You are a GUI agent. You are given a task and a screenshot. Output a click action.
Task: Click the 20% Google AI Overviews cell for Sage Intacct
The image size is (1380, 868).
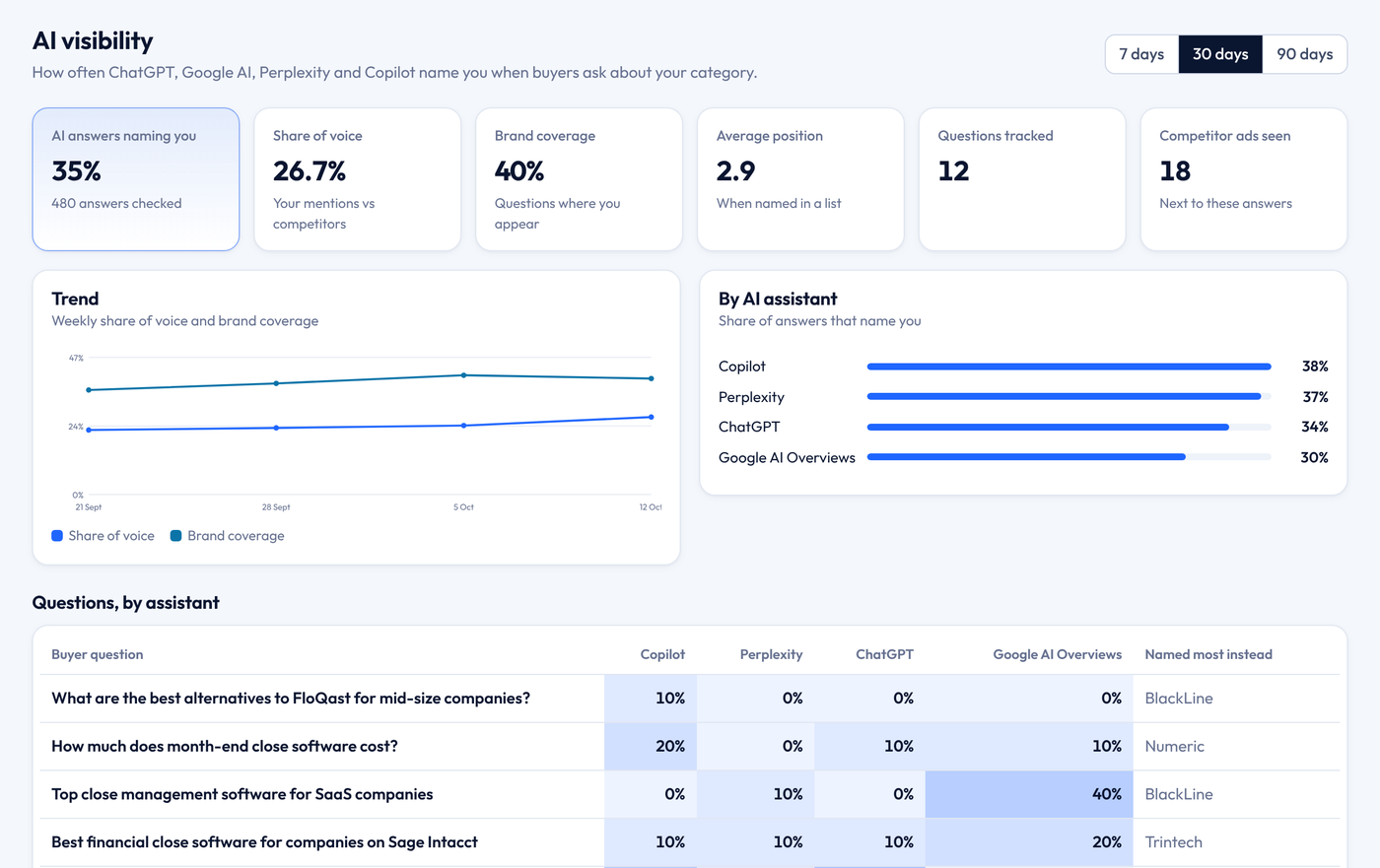coord(1029,842)
